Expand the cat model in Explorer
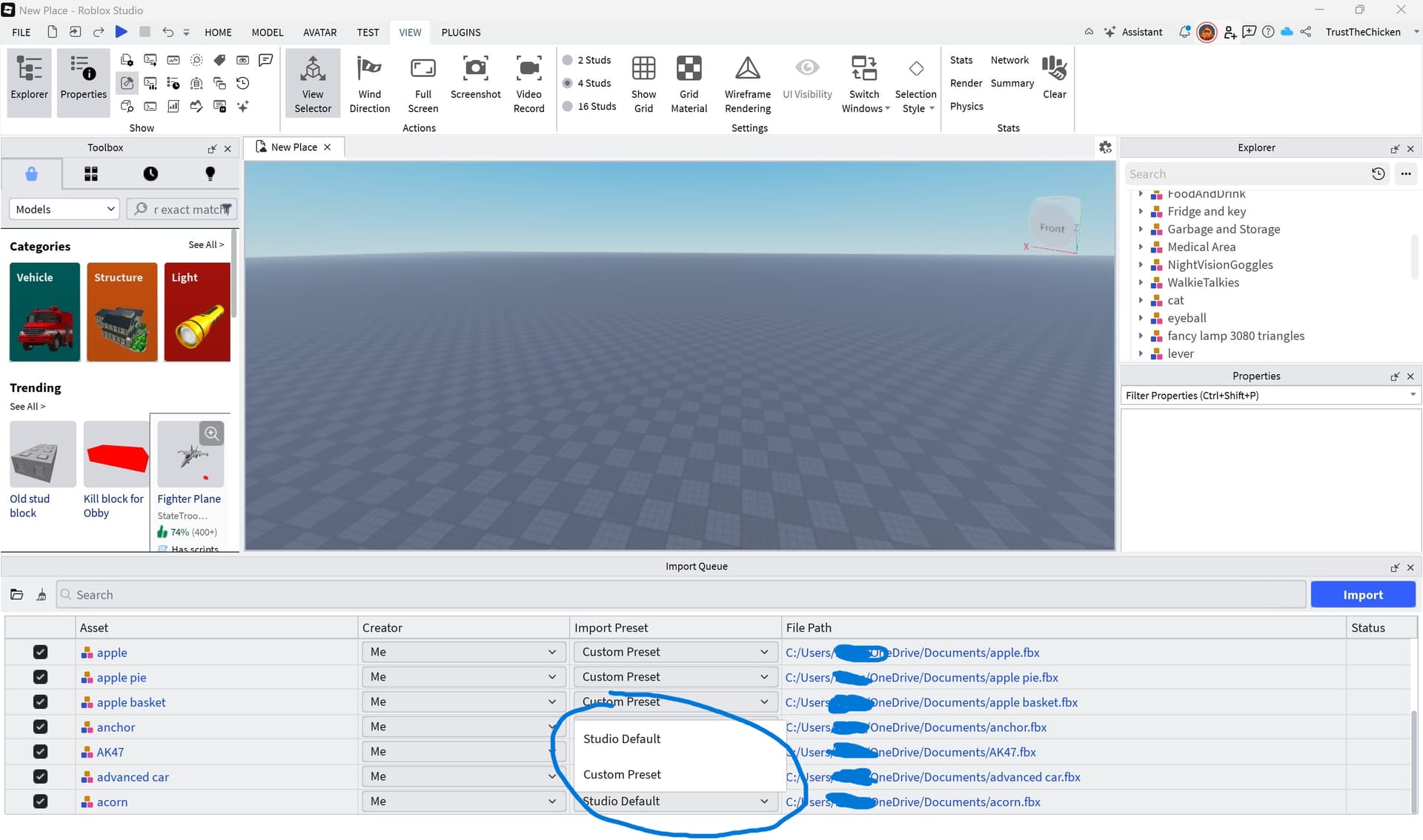This screenshot has width=1423, height=840. click(x=1141, y=300)
